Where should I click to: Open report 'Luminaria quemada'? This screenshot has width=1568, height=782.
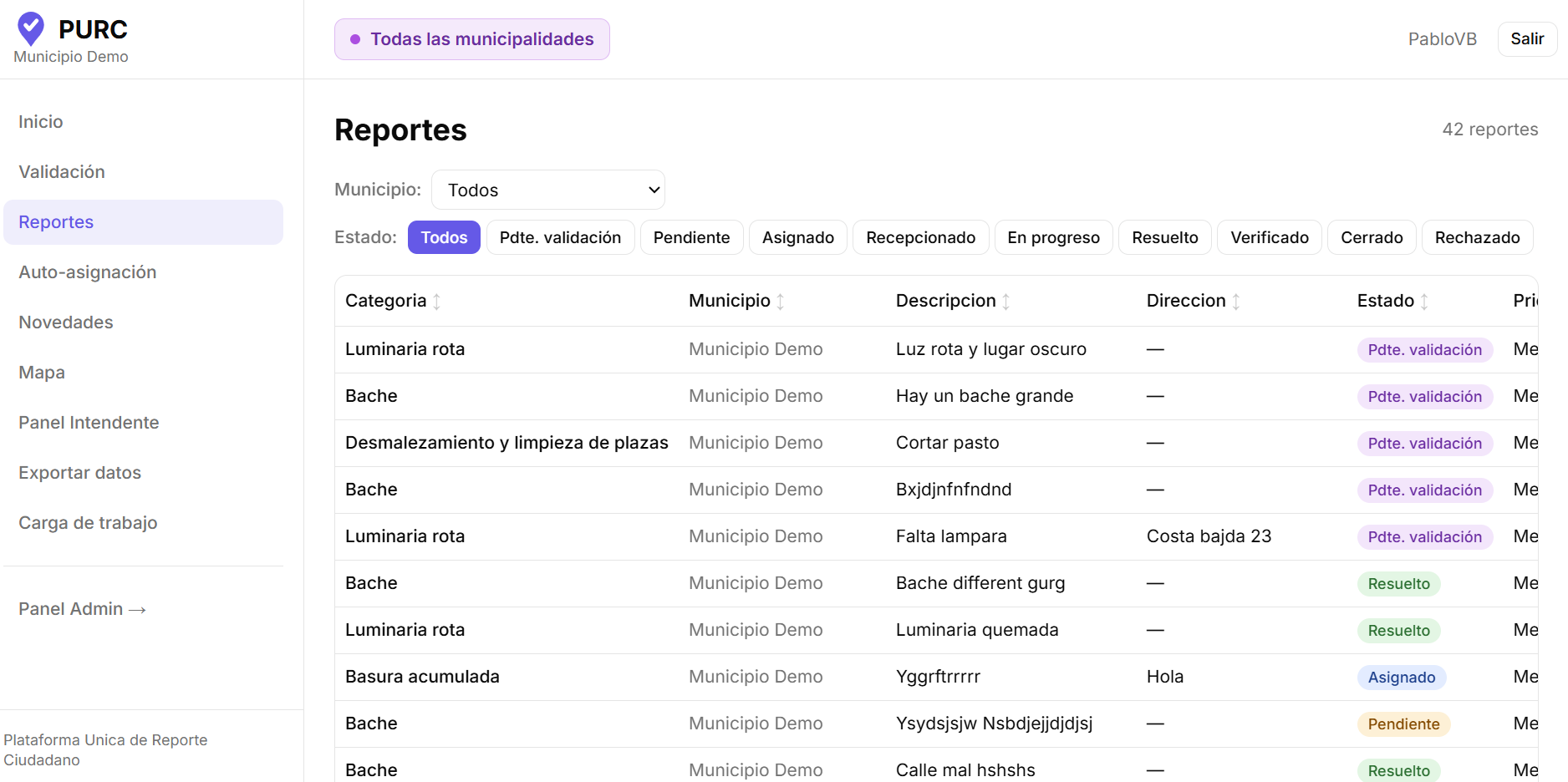click(x=977, y=630)
